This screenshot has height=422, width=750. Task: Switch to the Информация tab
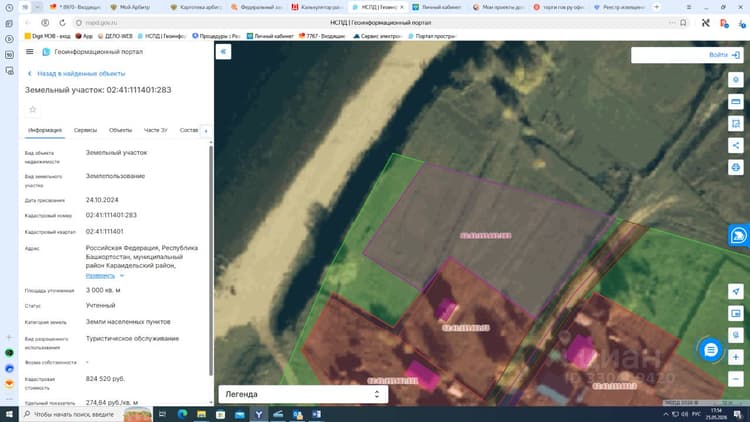[45, 130]
